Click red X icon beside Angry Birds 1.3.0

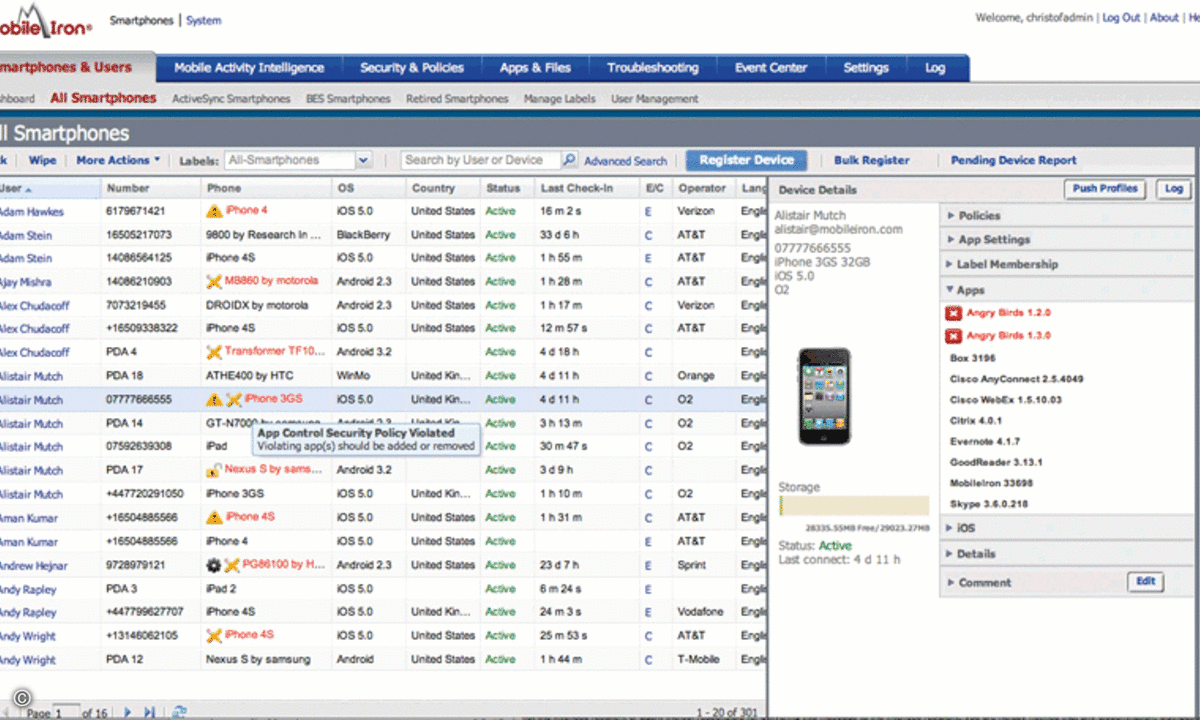pos(953,336)
